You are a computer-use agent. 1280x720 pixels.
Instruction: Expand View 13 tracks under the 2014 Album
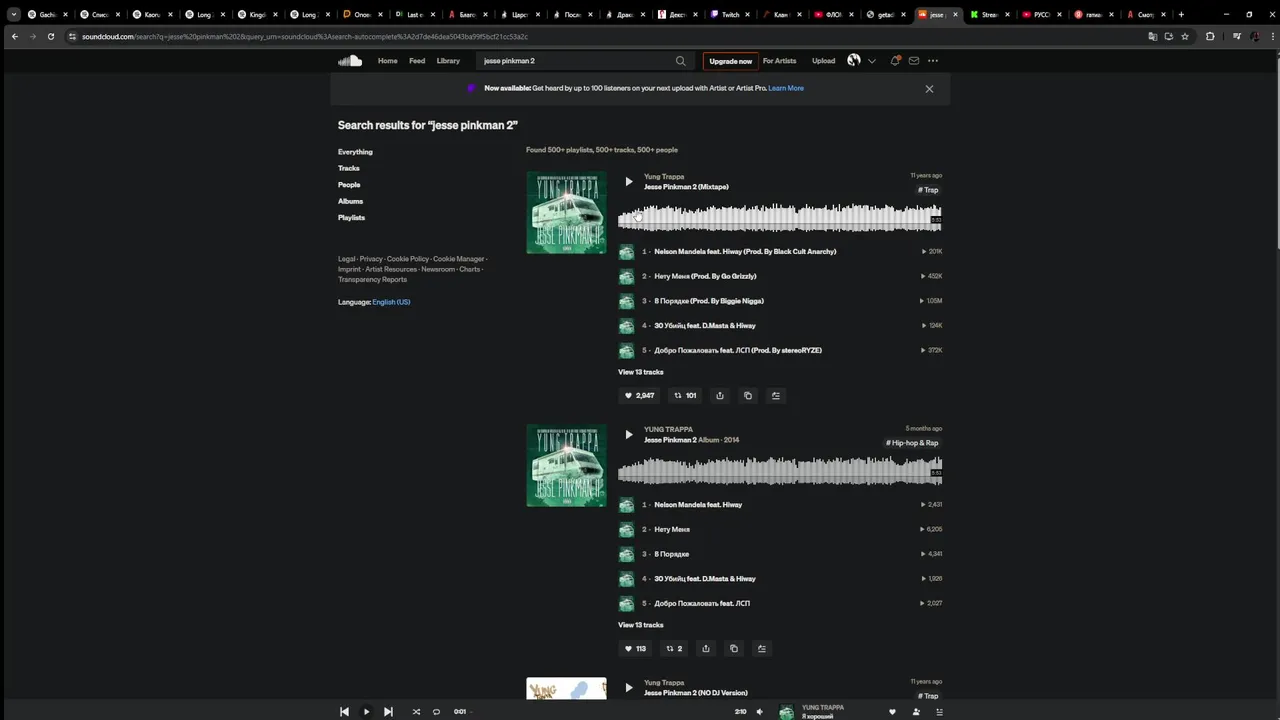click(x=640, y=625)
